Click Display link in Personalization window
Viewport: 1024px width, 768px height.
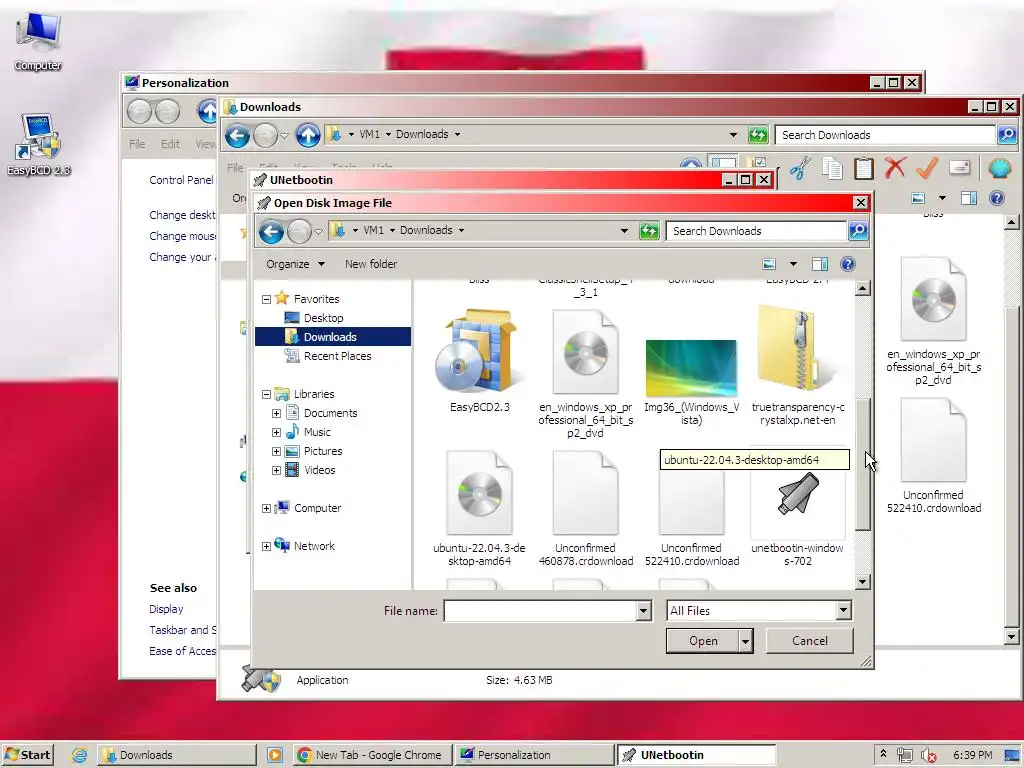[167, 609]
